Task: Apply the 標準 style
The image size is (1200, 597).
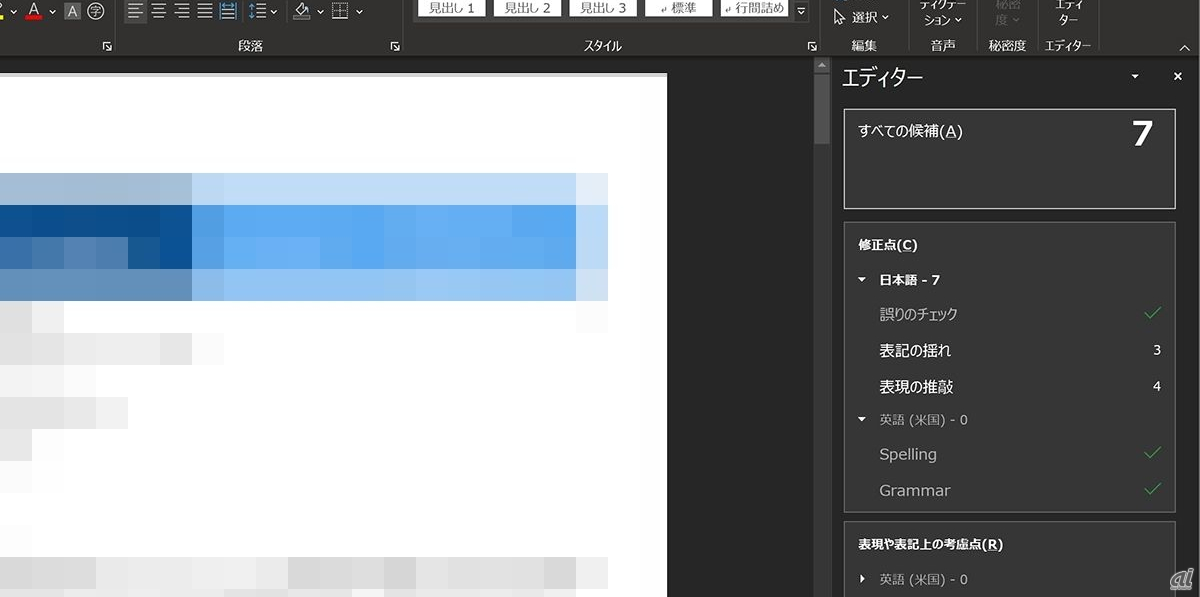Action: coord(678,8)
